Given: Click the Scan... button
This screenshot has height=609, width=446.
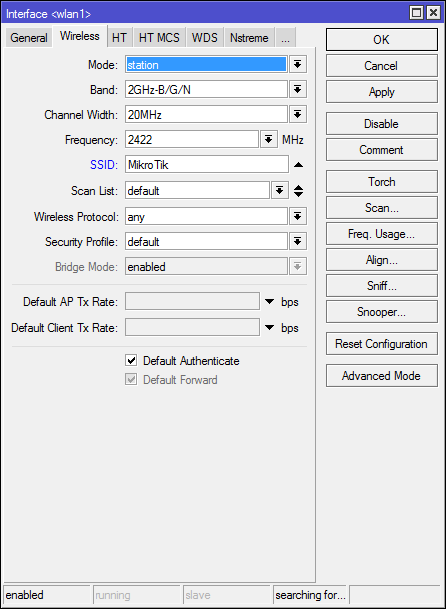Looking at the screenshot, I should click(382, 208).
